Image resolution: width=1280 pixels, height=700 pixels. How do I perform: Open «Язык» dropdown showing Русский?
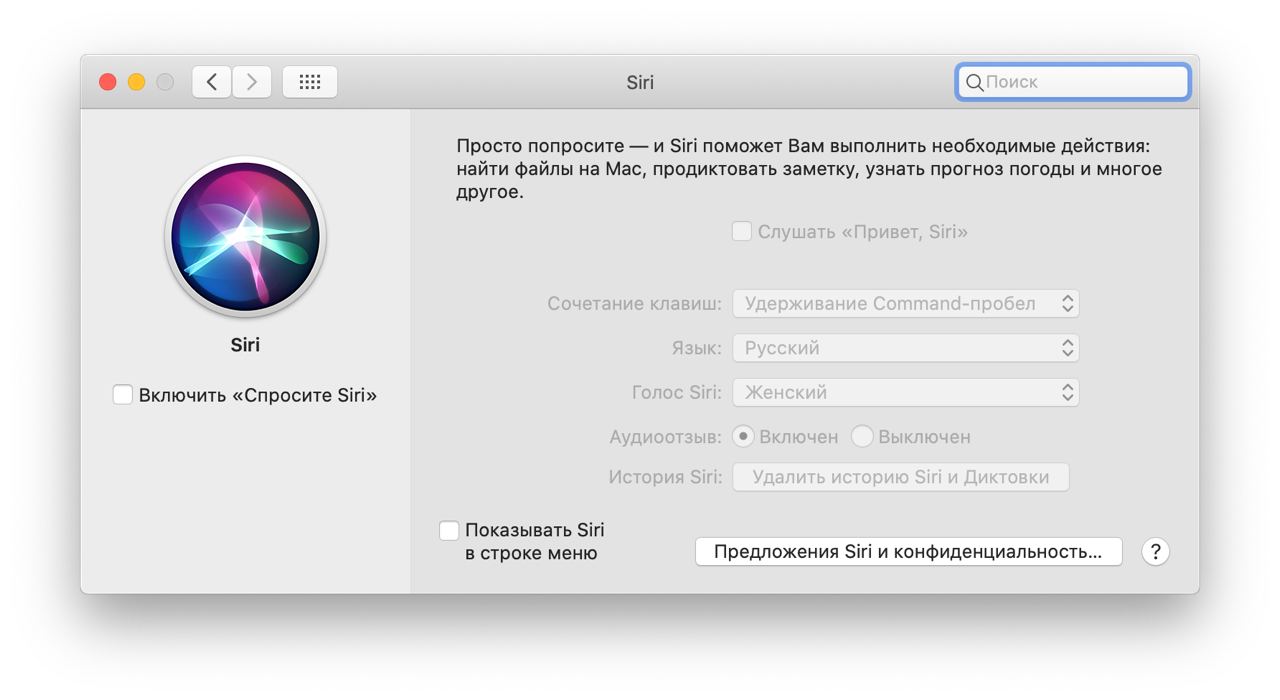pyautogui.click(x=906, y=348)
